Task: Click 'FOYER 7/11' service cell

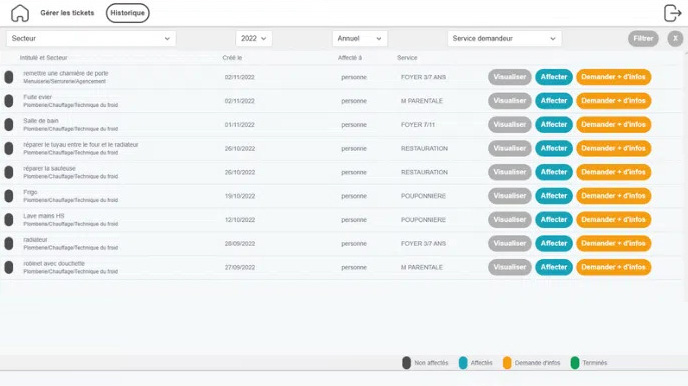Action: click(418, 125)
